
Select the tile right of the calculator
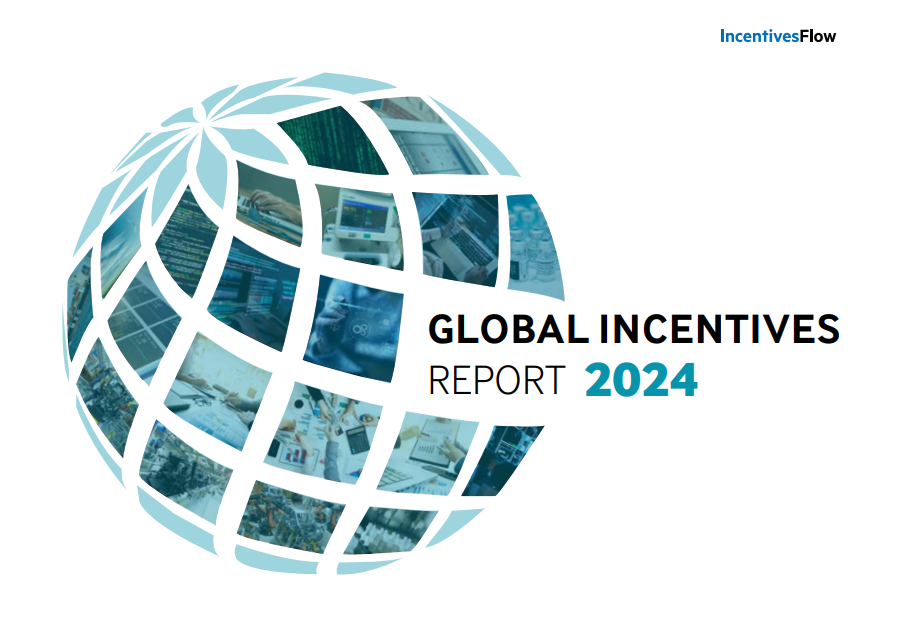click(x=428, y=450)
